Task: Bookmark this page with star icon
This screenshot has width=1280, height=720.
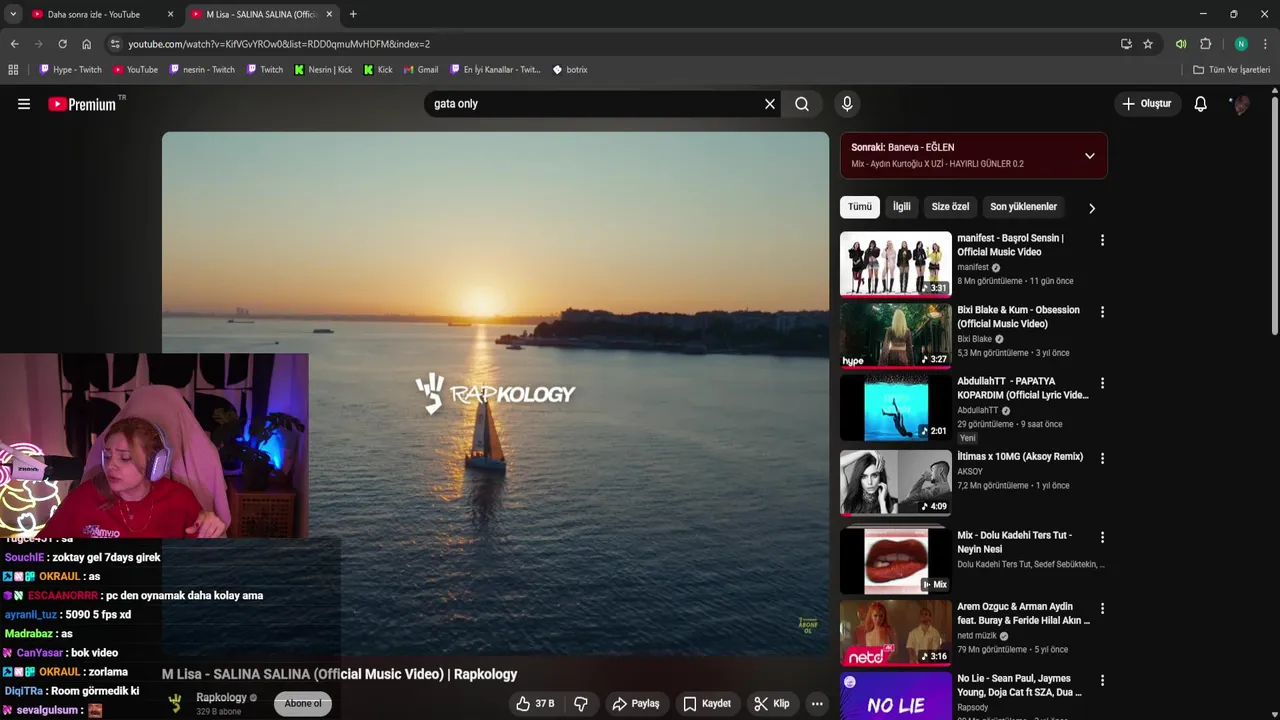Action: tap(1148, 44)
